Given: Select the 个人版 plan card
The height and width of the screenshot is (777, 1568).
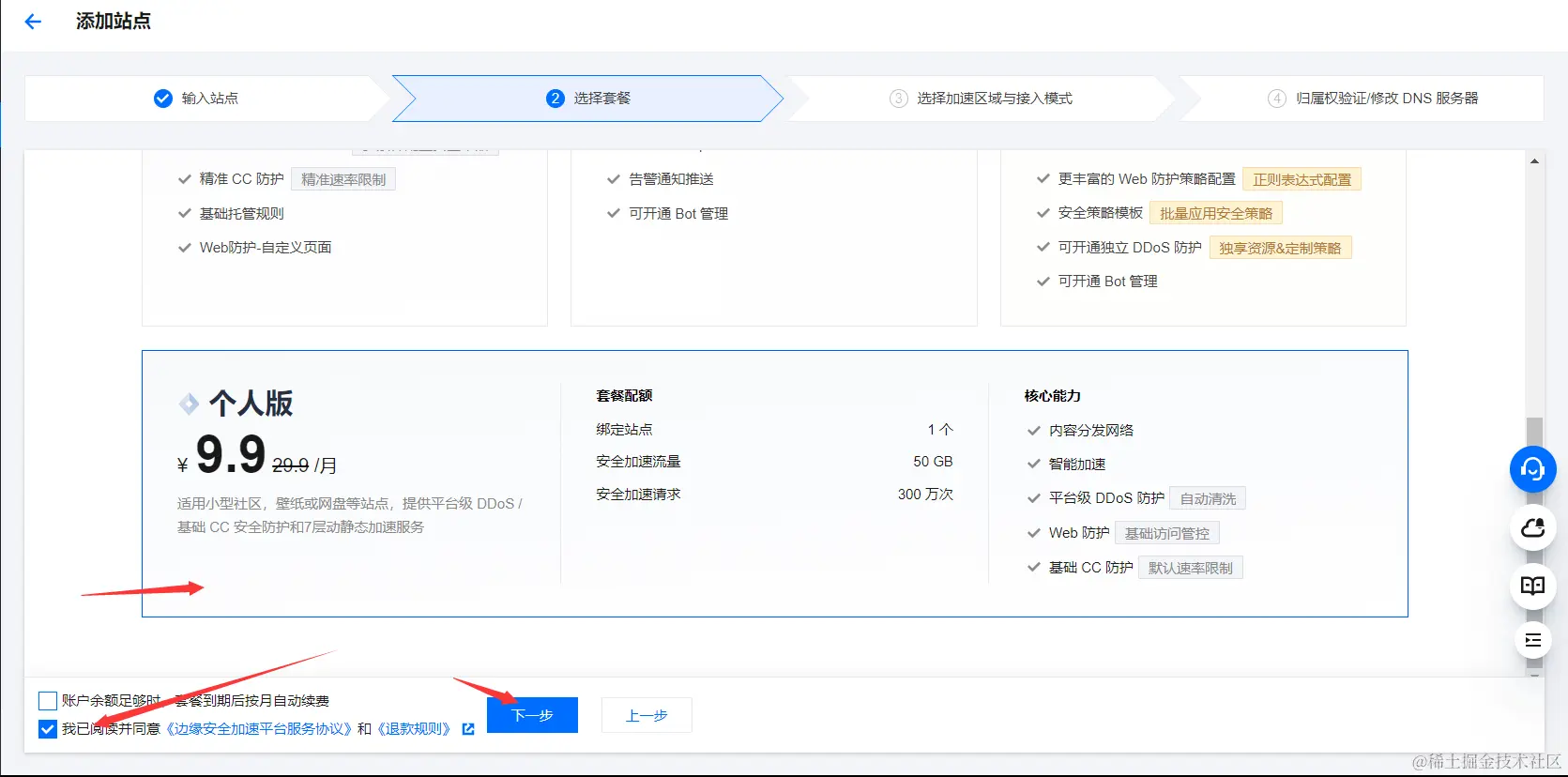Looking at the screenshot, I should pos(774,483).
